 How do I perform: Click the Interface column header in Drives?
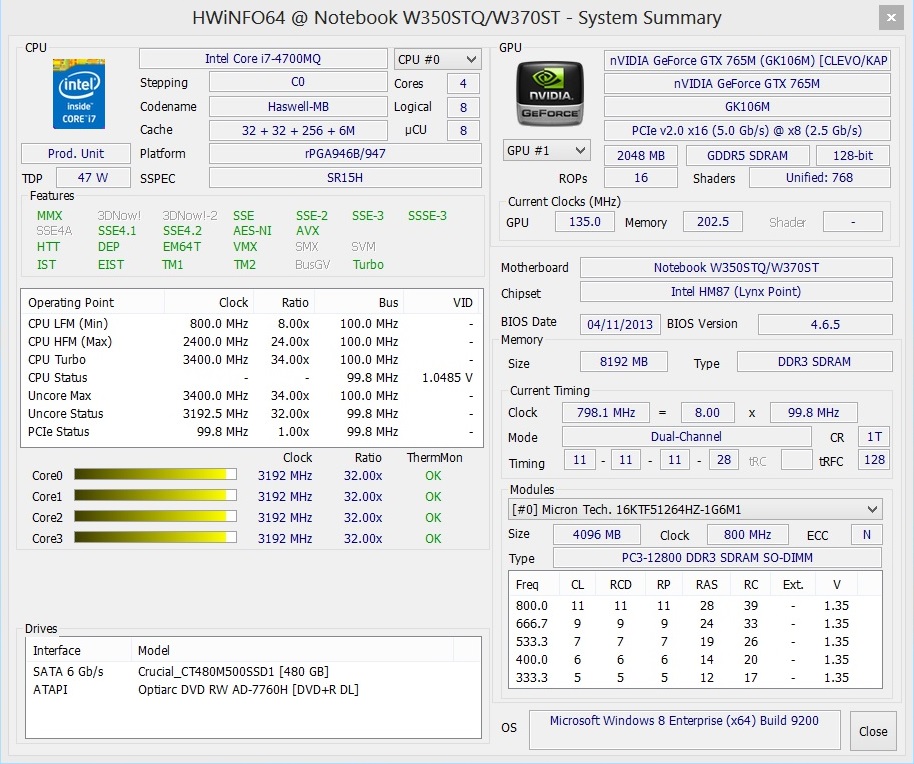click(79, 650)
